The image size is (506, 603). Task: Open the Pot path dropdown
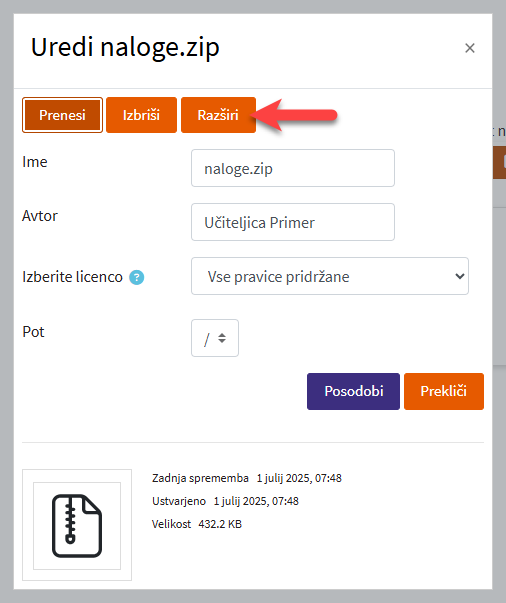click(x=215, y=338)
